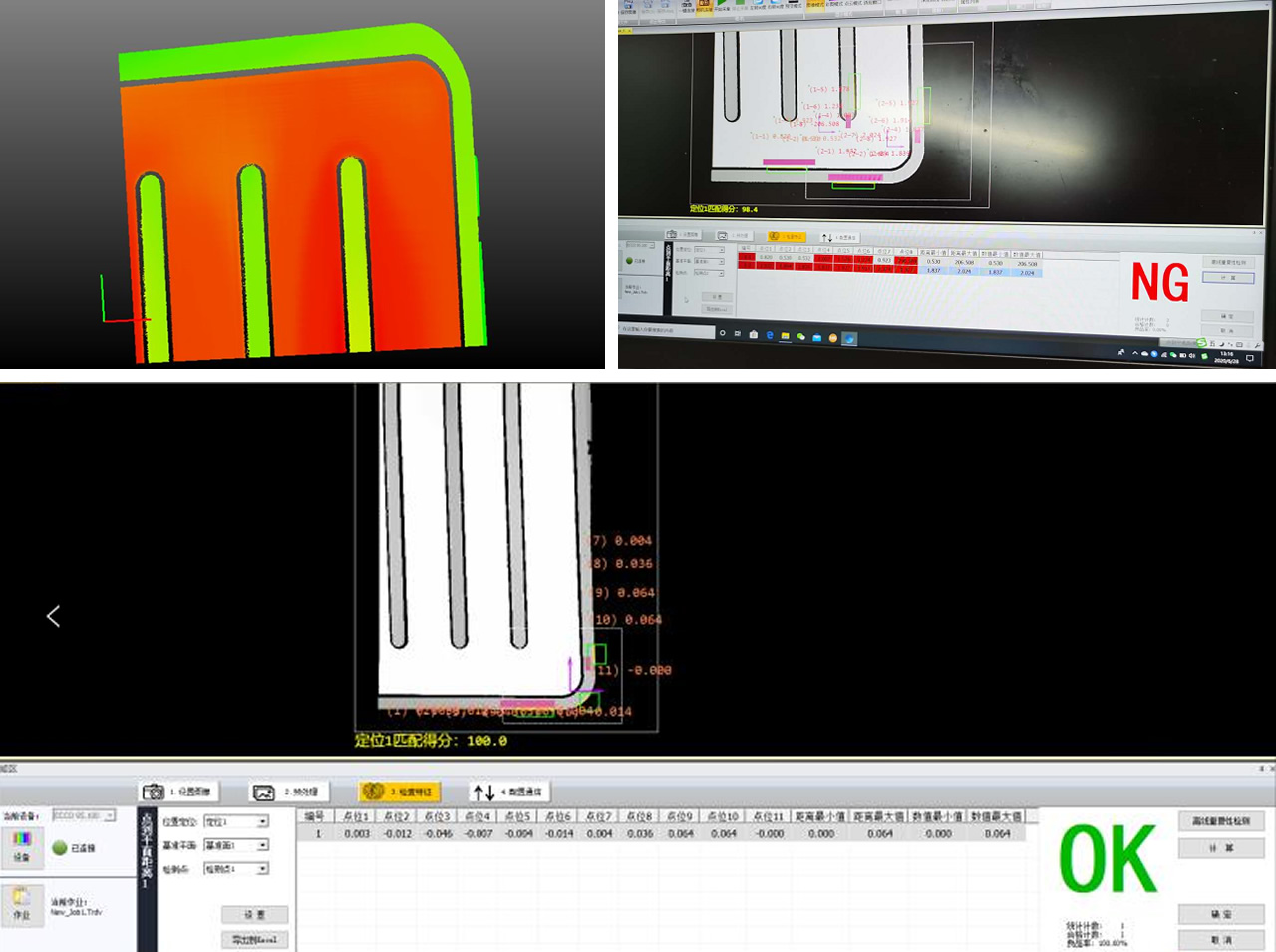Screen dimensions: 1276x952
Task: Select 编号 column header in OK table
Action: point(316,816)
